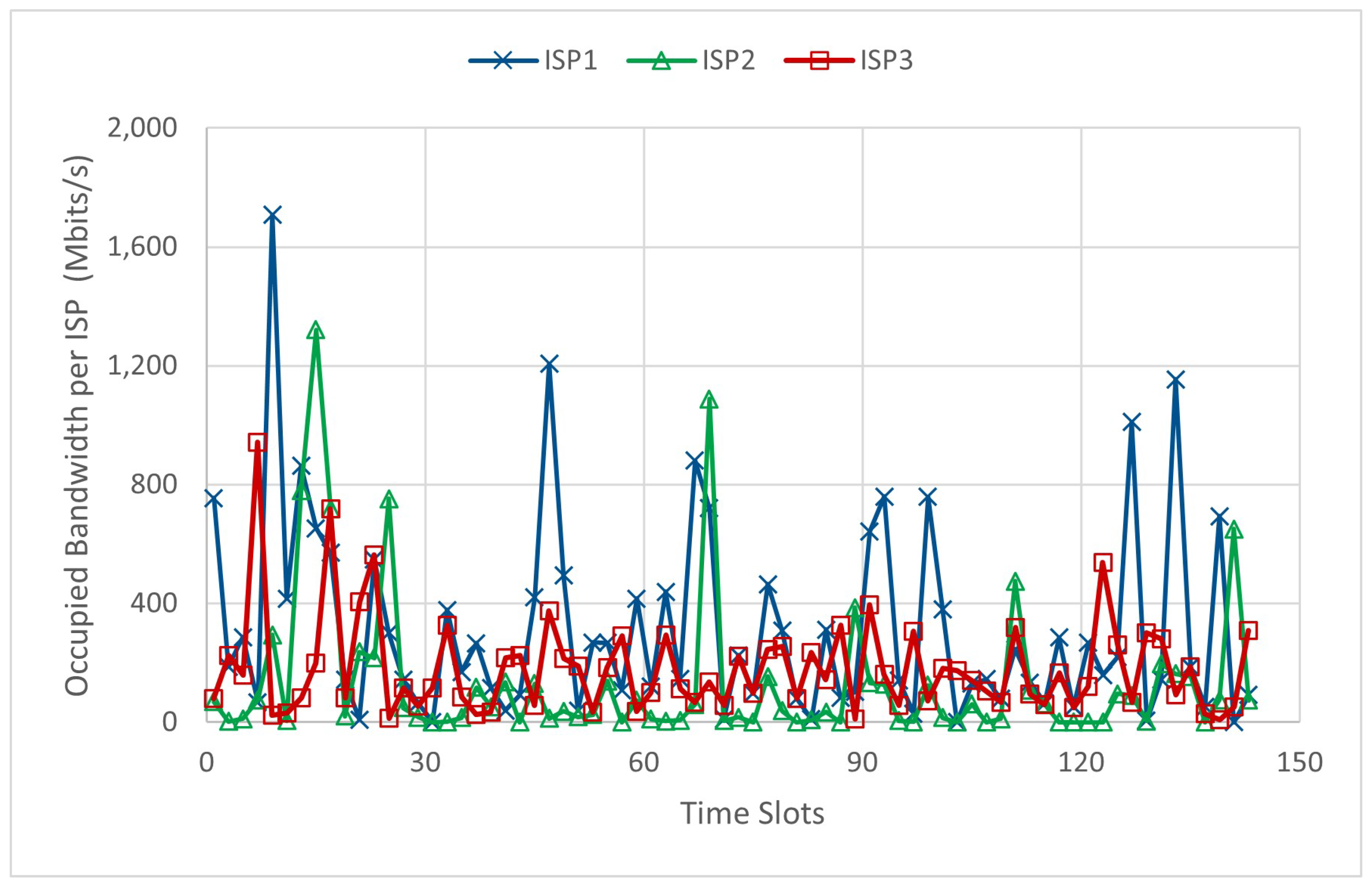Click the ISP1 blue X legend marker
The height and width of the screenshot is (888, 1372).
(x=503, y=60)
